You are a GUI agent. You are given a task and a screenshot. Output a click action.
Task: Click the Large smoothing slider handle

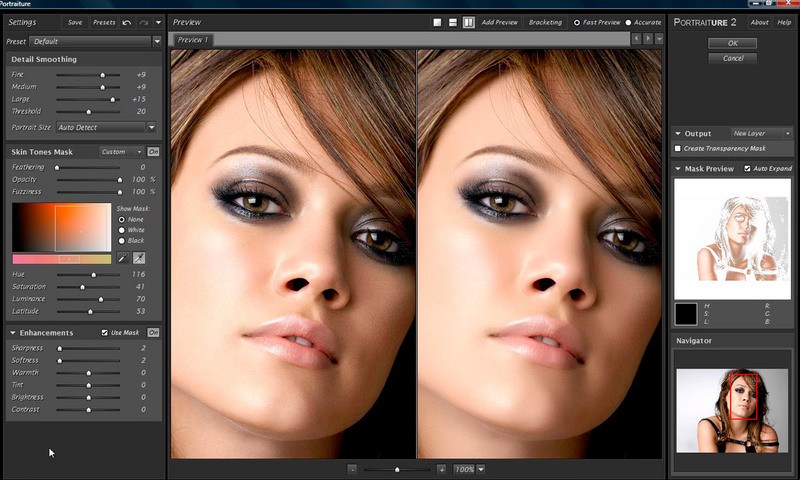[112, 99]
